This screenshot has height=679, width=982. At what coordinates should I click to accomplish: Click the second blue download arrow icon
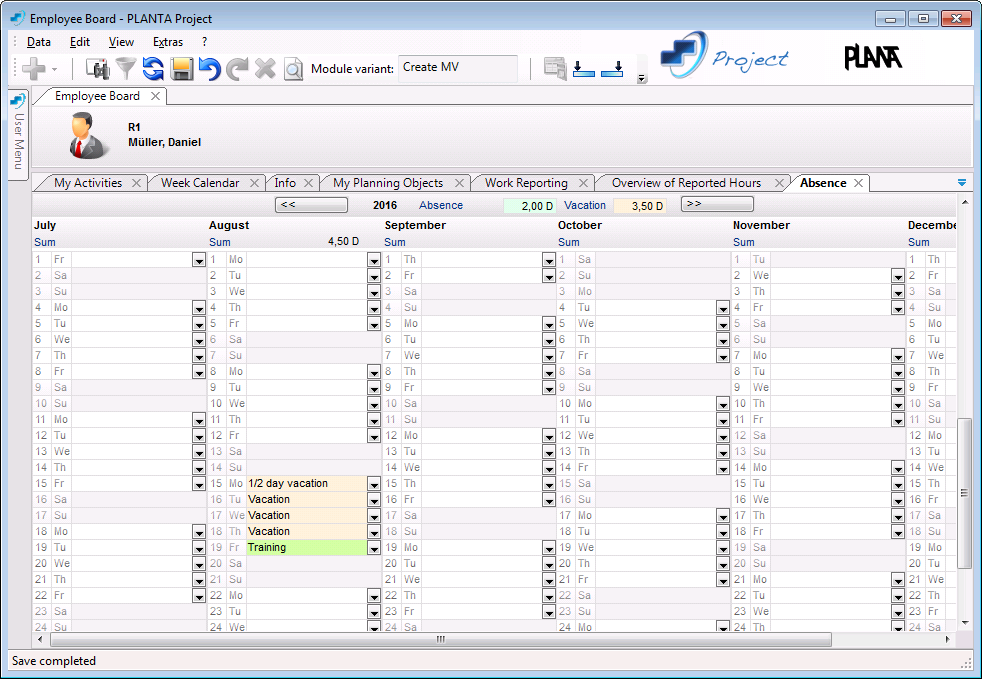612,69
